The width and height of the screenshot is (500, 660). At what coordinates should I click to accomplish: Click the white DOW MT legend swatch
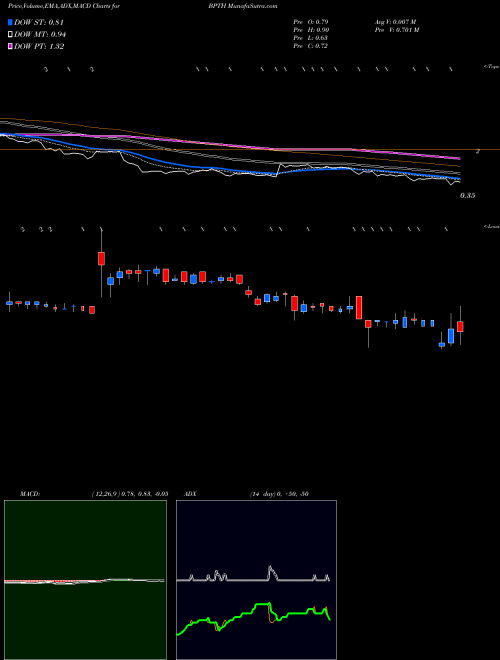11,35
